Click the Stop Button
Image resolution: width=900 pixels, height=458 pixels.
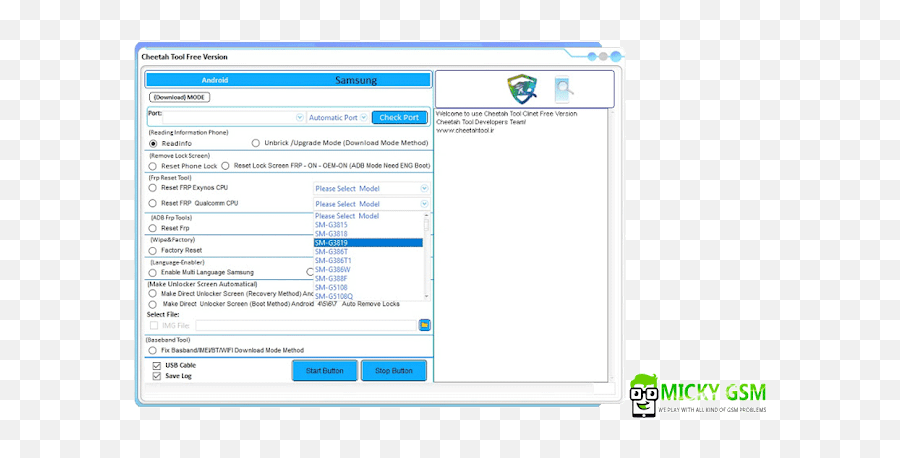coord(394,371)
